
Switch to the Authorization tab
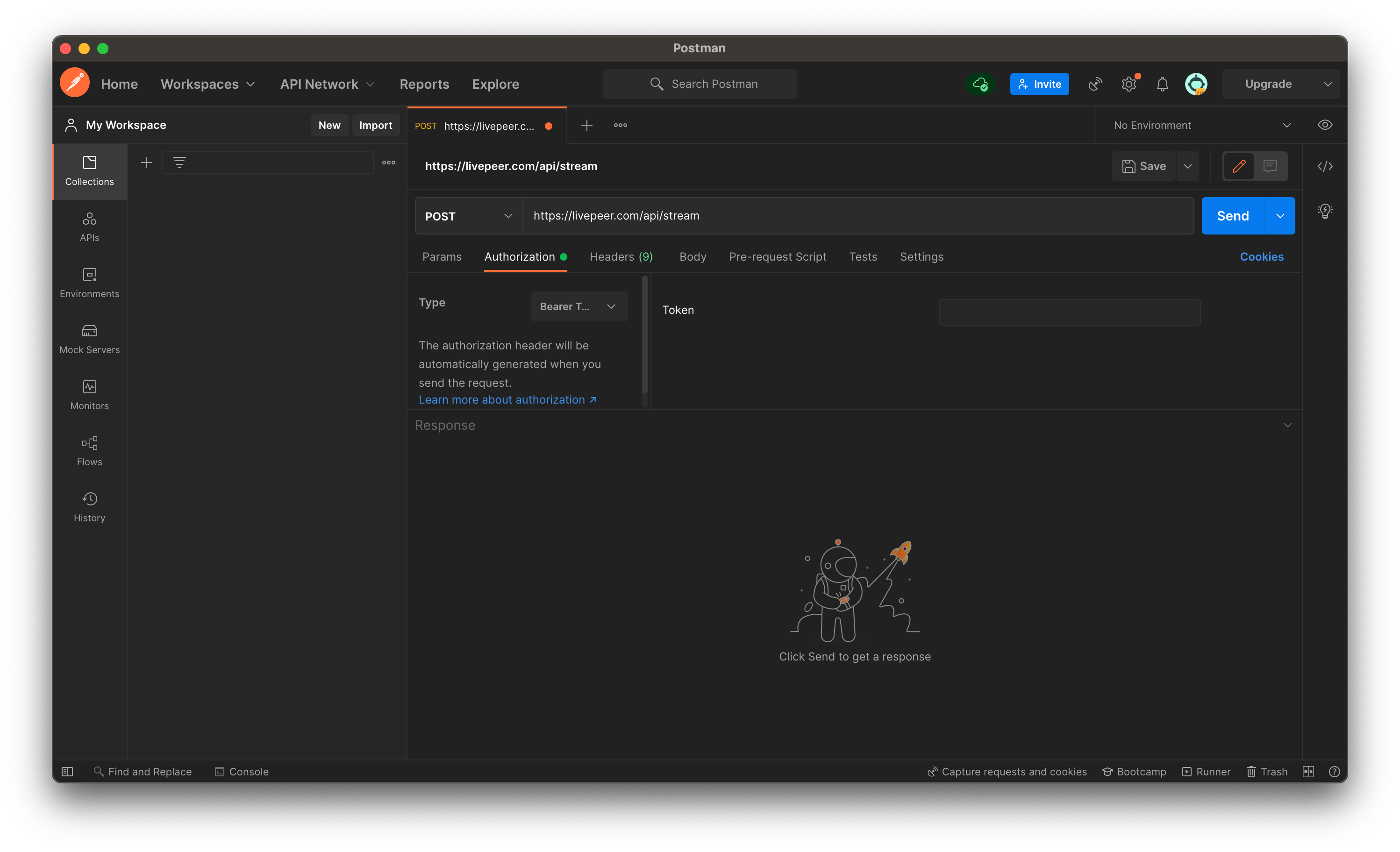525,257
